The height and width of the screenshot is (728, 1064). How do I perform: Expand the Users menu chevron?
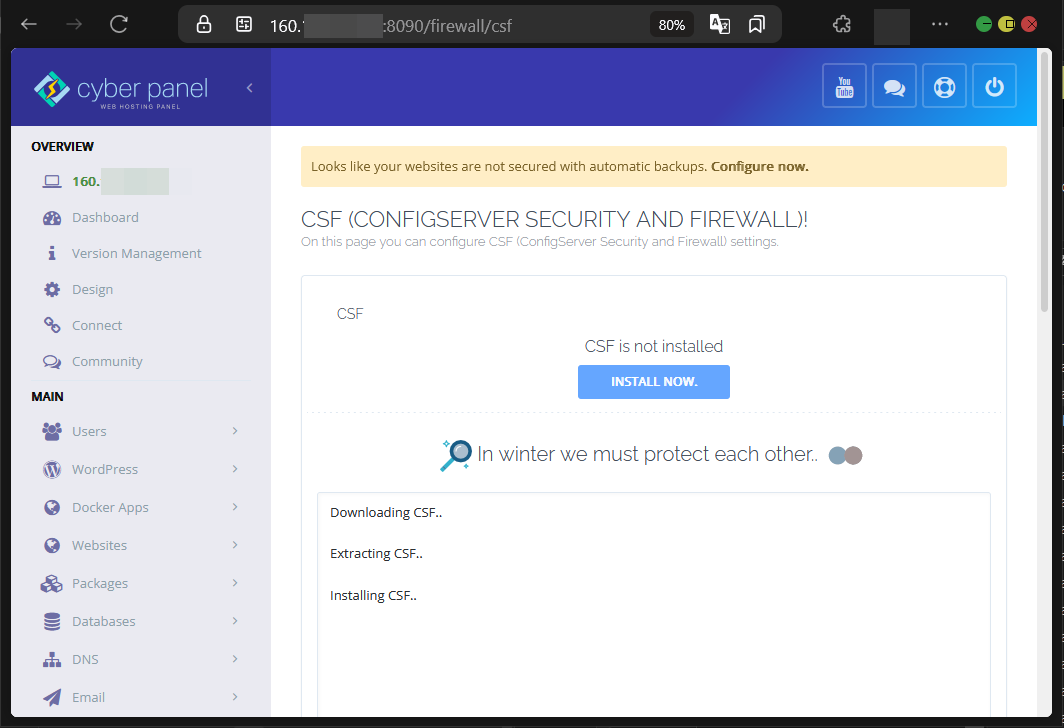click(235, 431)
